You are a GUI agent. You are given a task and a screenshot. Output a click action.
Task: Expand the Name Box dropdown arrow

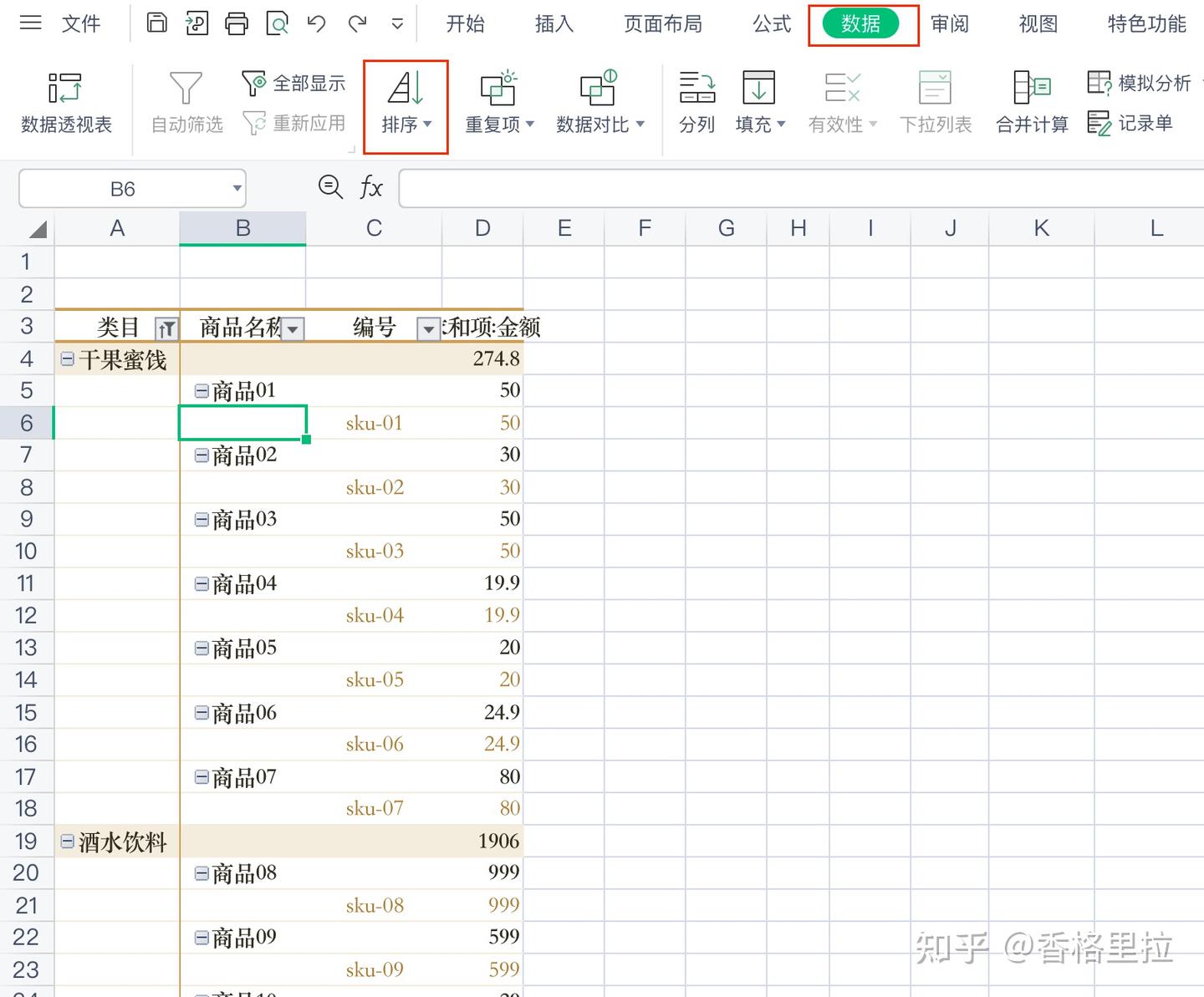[237, 189]
